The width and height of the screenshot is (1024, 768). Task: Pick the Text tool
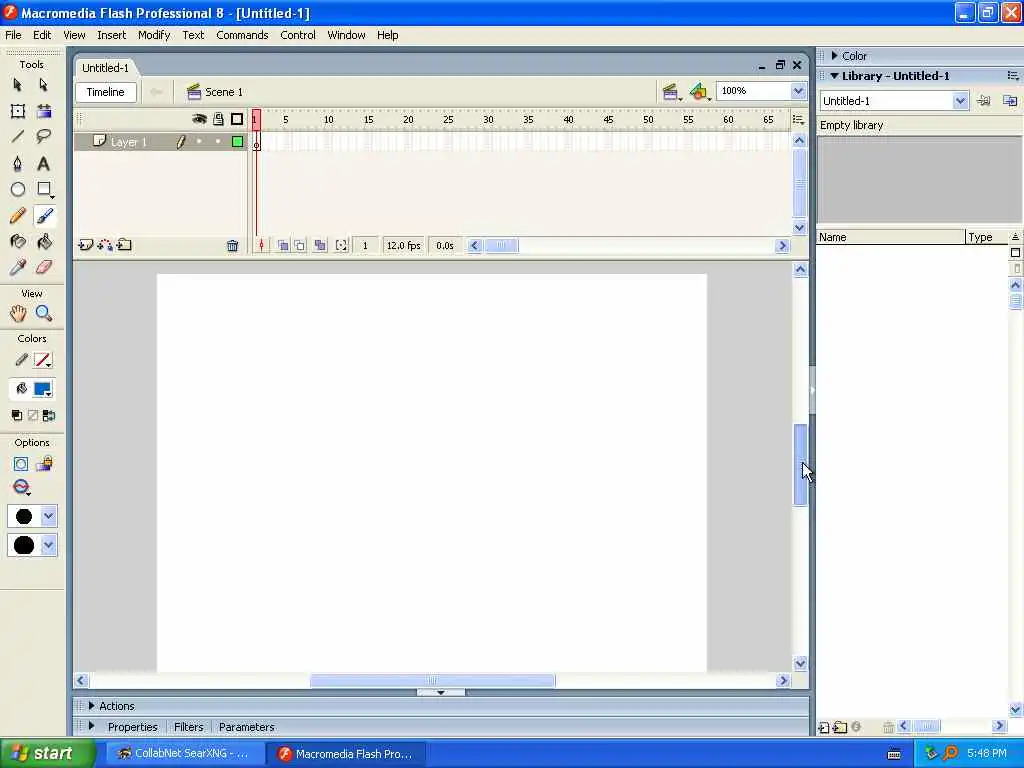tap(43, 163)
